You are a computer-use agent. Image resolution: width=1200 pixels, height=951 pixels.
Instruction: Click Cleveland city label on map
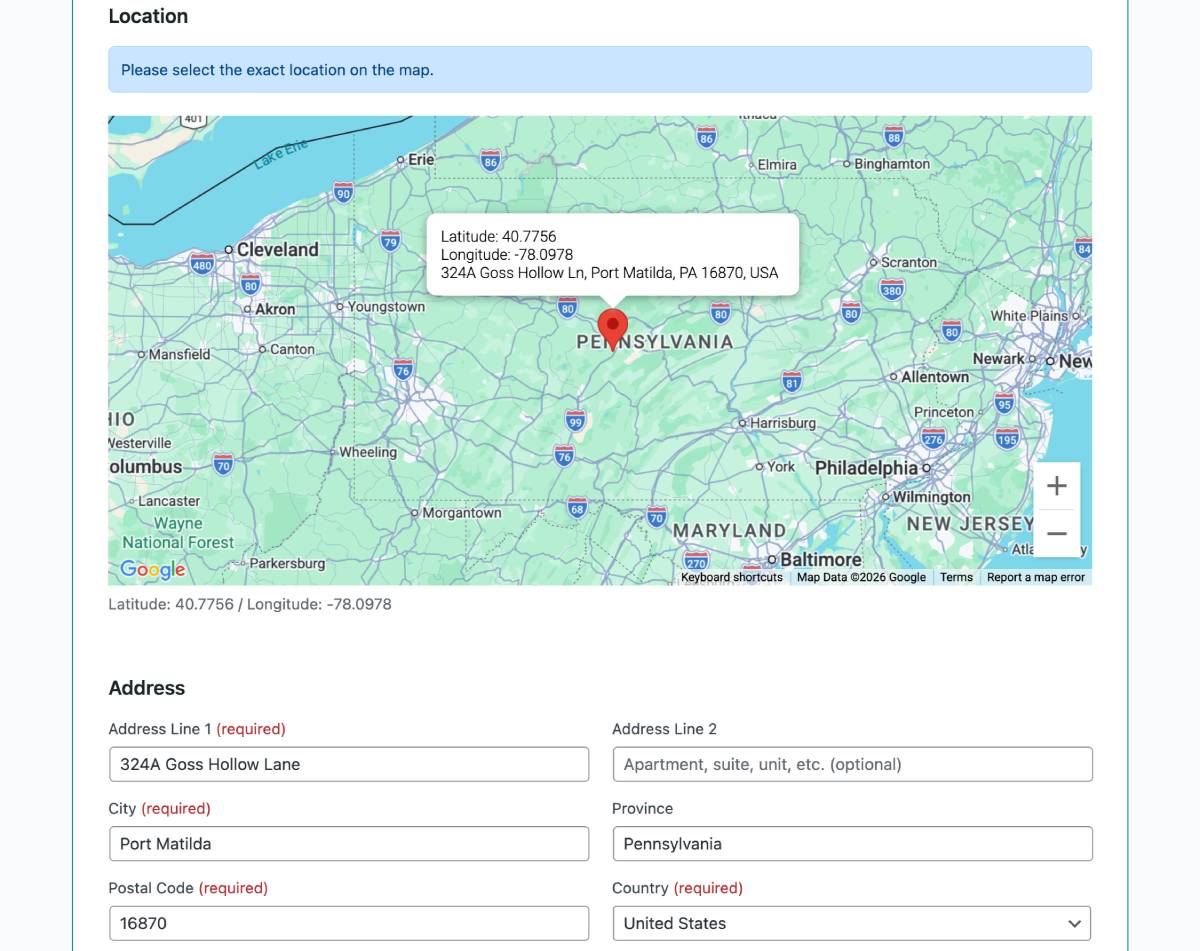tap(277, 249)
